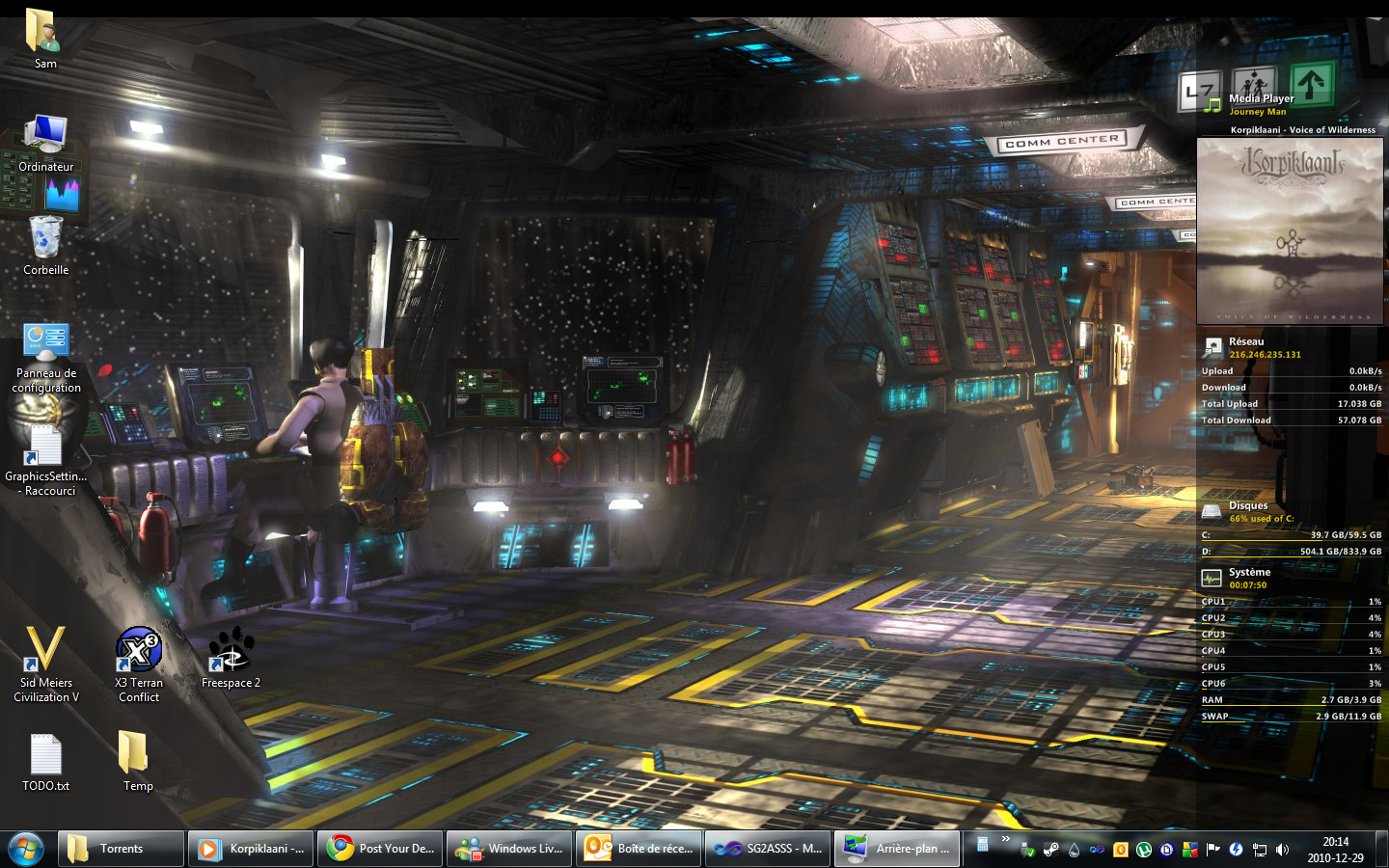
Task: Open the Sam user folder icon
Action: coord(45,39)
